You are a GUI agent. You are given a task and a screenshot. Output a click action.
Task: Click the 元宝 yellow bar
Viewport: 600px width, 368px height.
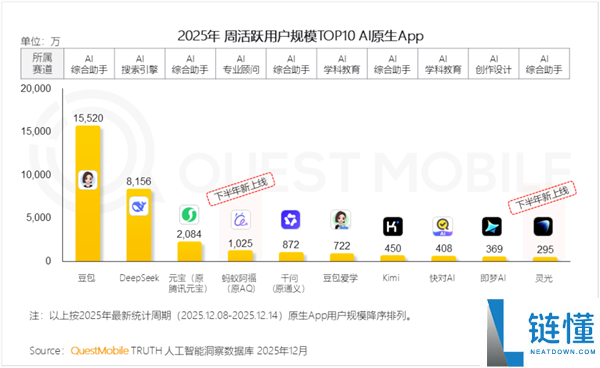tap(189, 252)
